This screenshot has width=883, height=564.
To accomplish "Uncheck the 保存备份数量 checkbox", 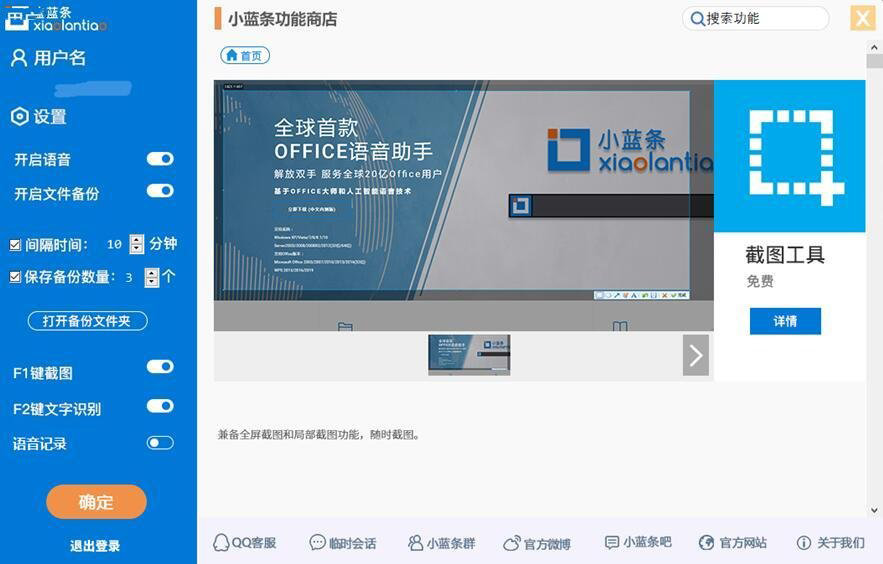I will coord(15,277).
